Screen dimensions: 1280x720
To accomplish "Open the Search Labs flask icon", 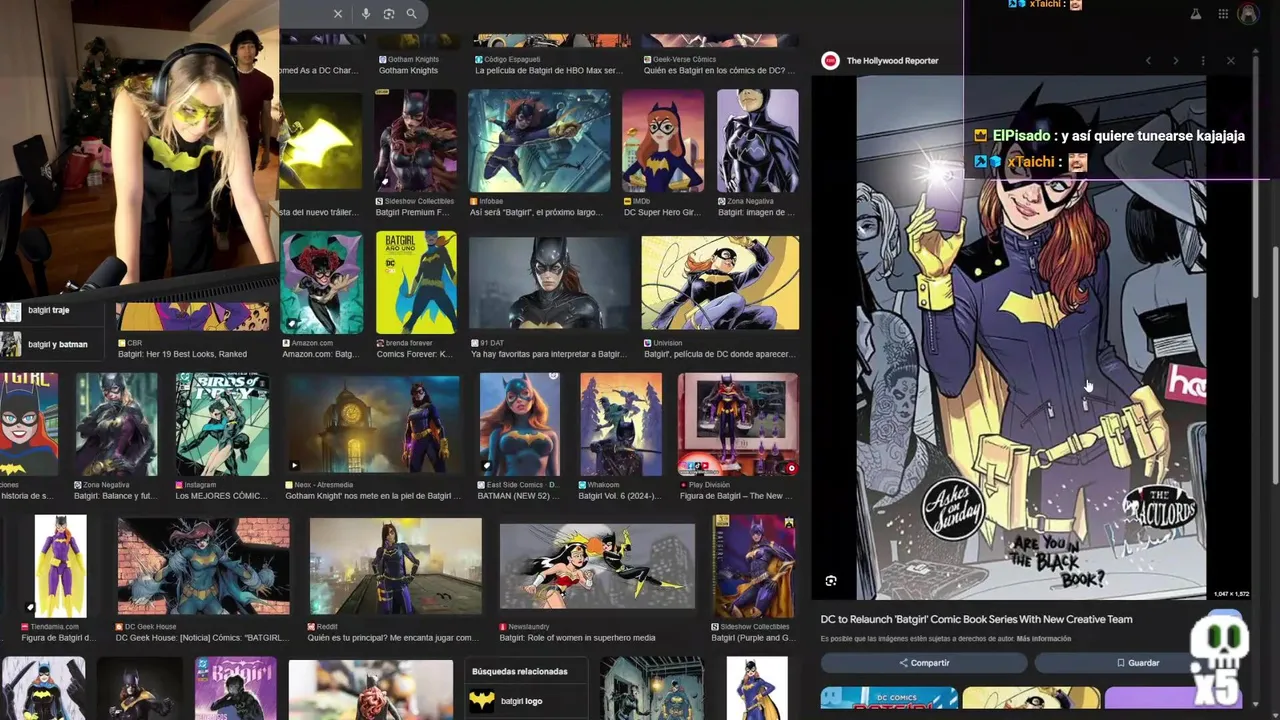I will click(x=1195, y=14).
